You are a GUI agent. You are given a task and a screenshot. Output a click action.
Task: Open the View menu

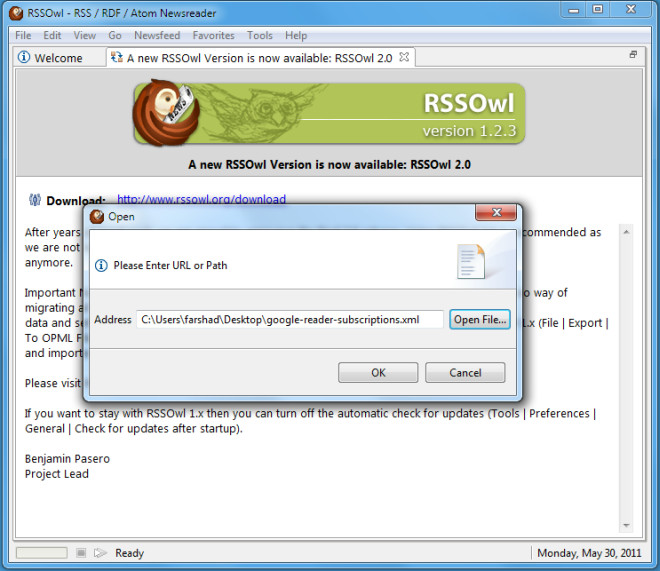tap(85, 35)
